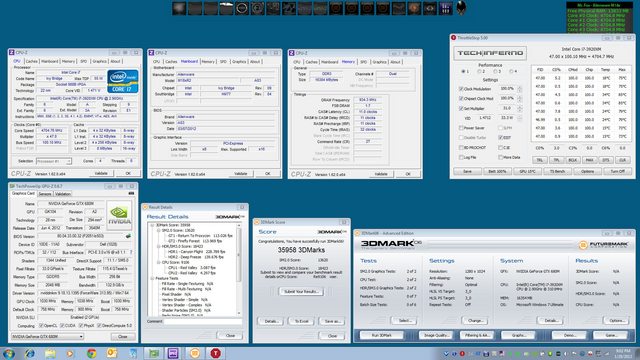Enable the Power Saver checkbox
The height and width of the screenshot is (360, 640).
pyautogui.click(x=461, y=128)
